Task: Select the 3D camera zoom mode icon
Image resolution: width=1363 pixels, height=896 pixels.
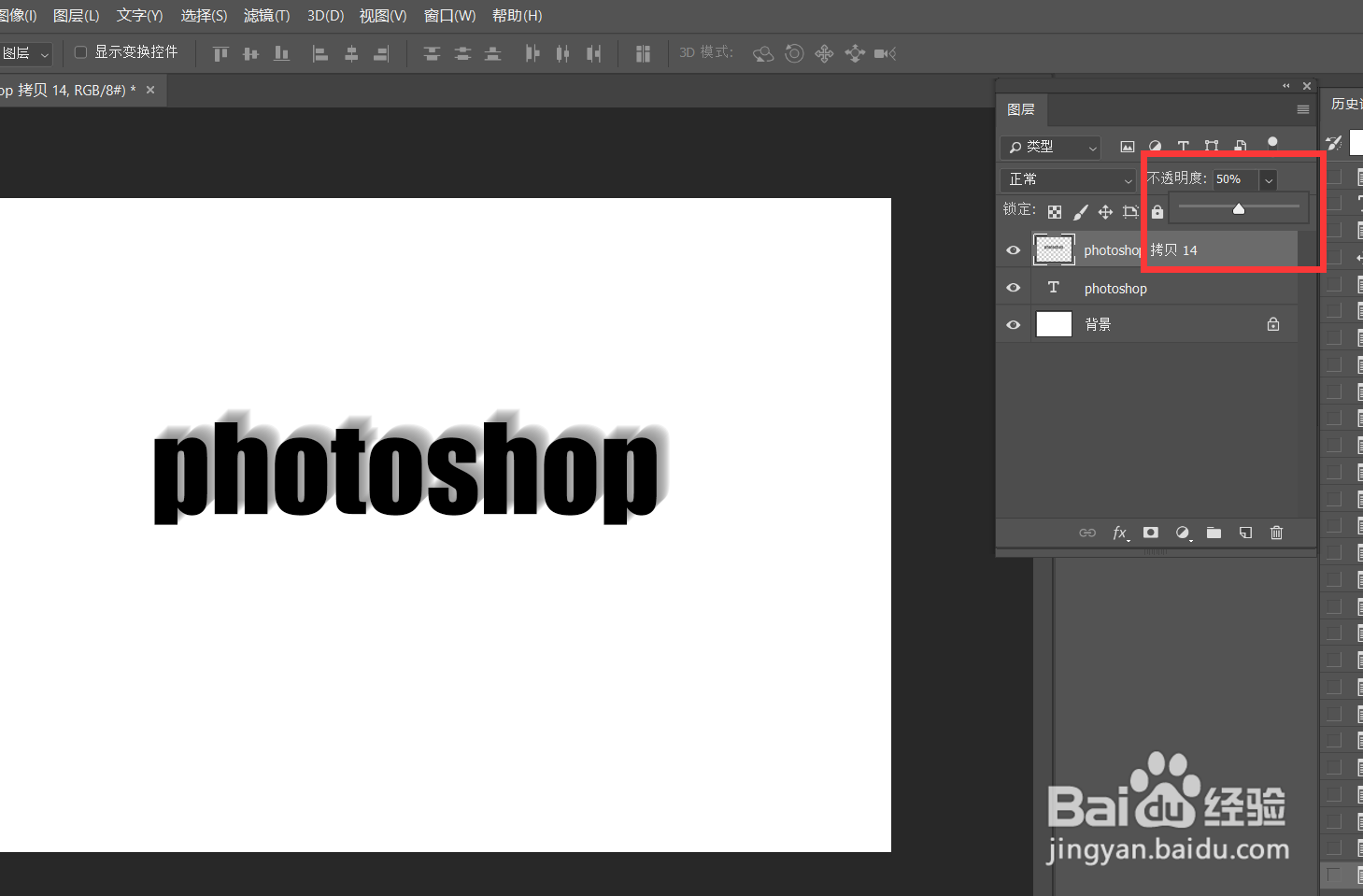Action: click(885, 53)
